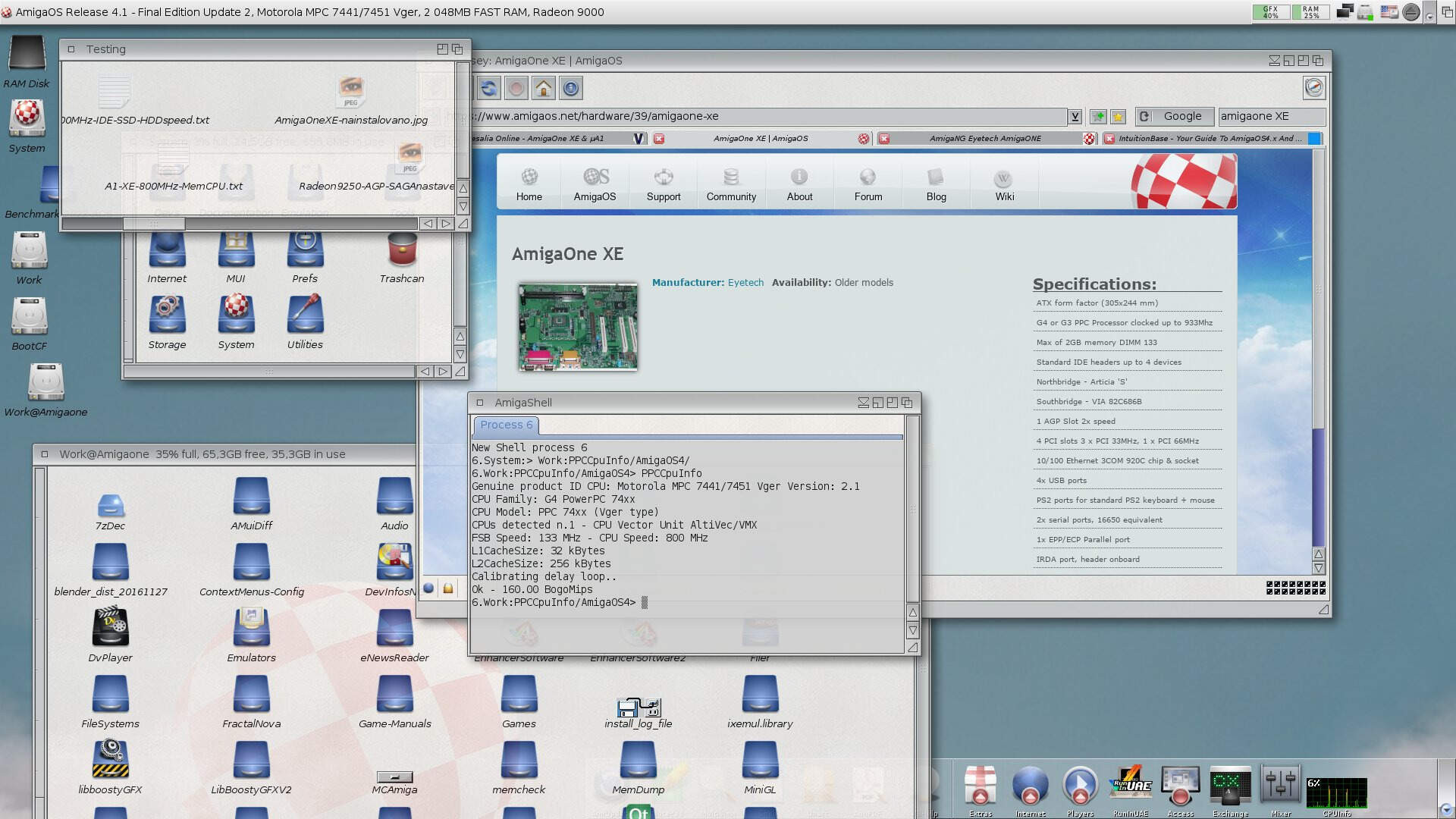Close the IntuitionBase browser tab
This screenshot has width=1456, height=819.
tap(1109, 139)
